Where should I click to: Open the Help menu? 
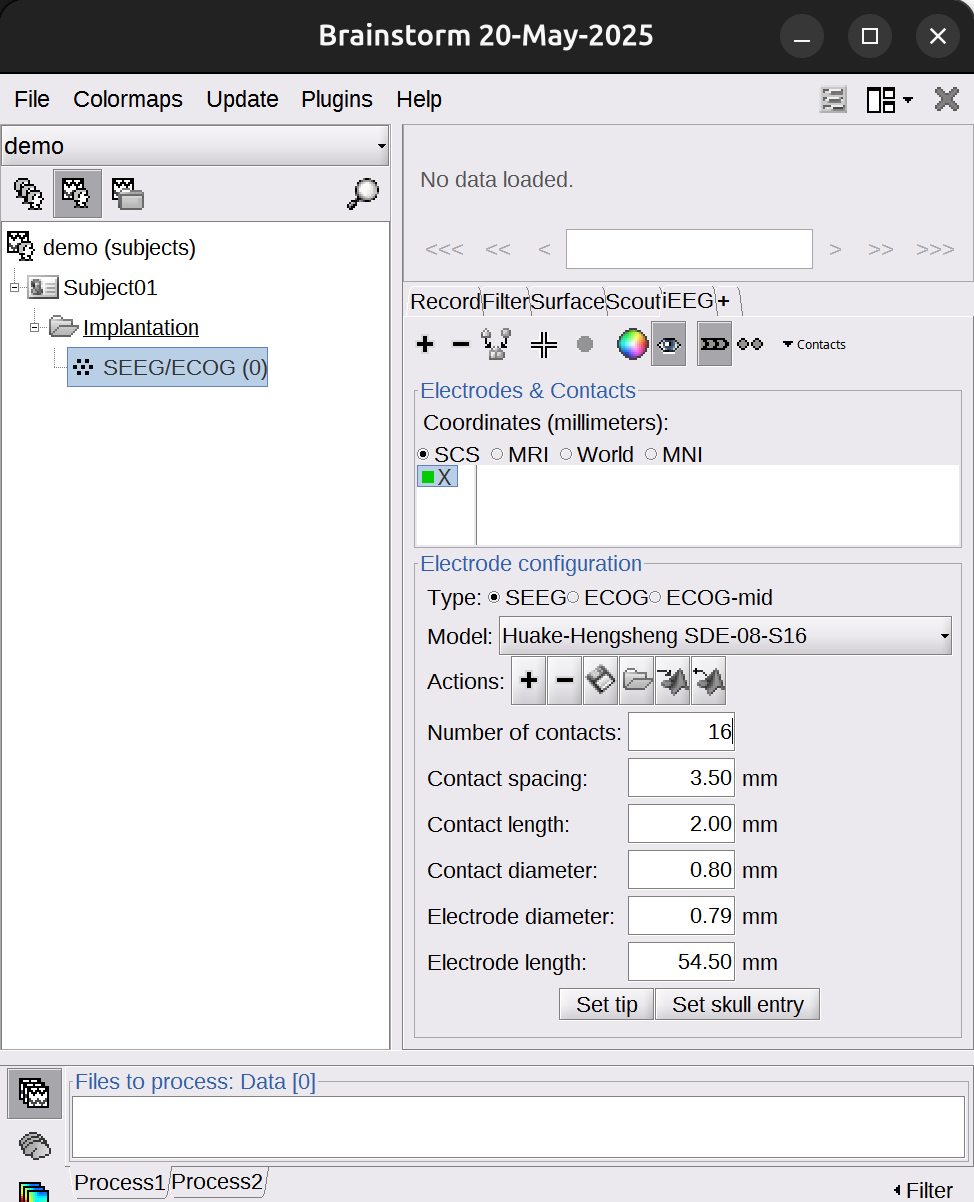419,99
